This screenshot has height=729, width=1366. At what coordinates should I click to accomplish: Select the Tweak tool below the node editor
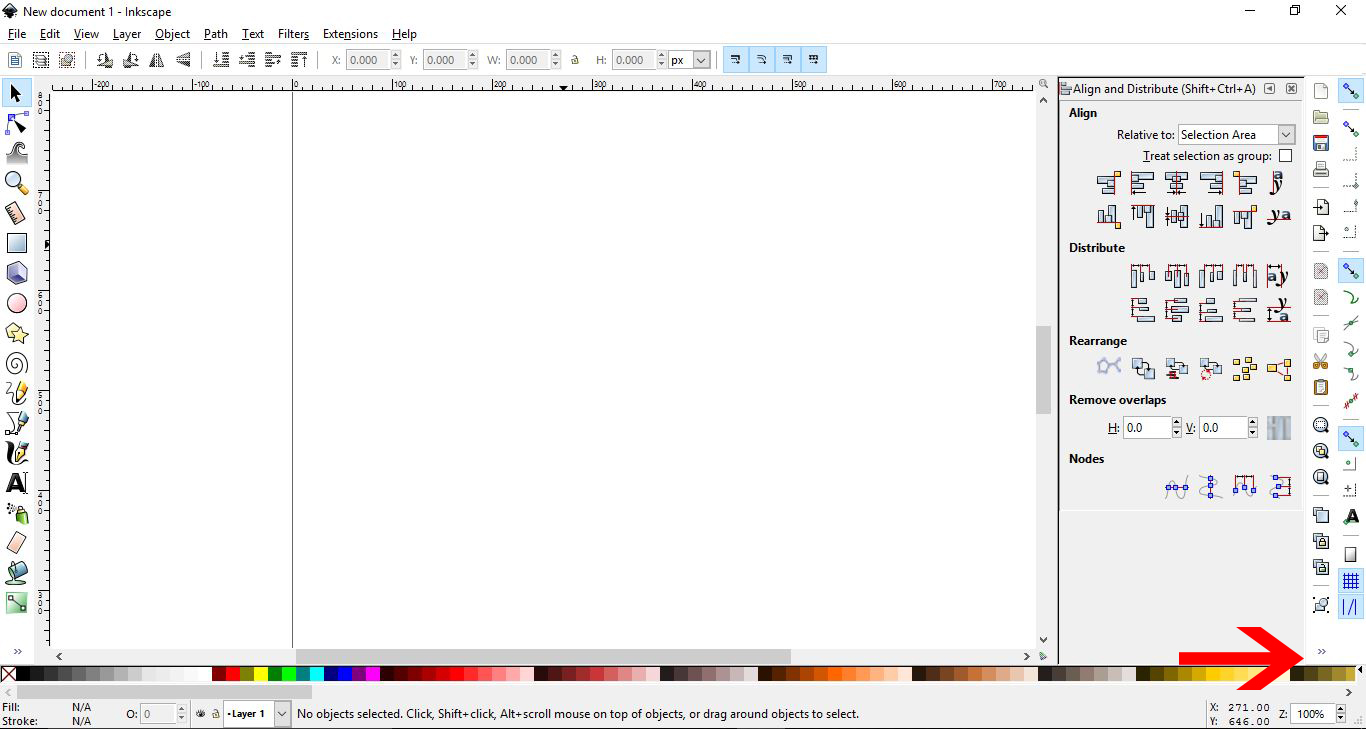pos(16,153)
